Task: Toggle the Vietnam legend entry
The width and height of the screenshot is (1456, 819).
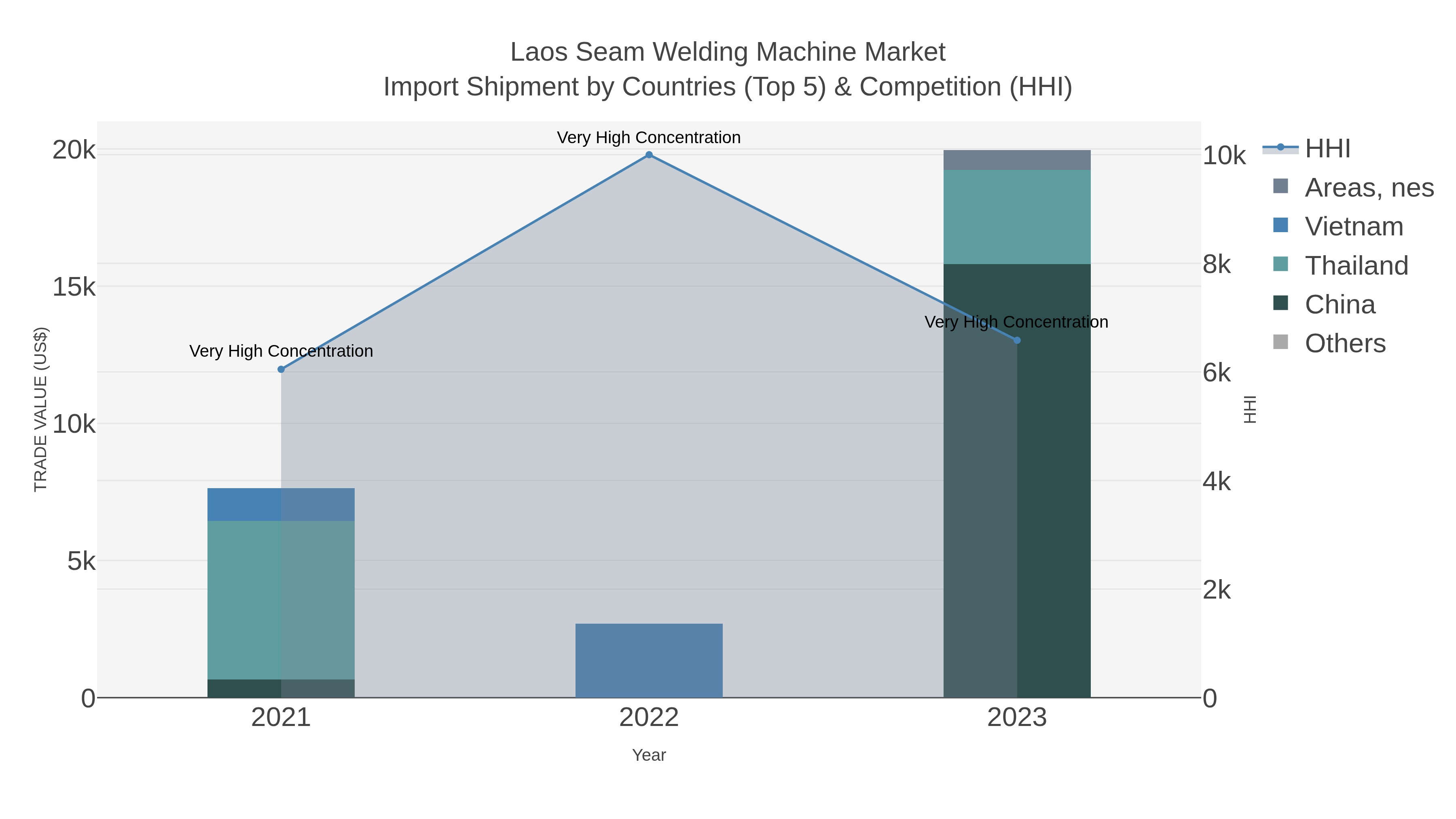Action: pos(1338,226)
